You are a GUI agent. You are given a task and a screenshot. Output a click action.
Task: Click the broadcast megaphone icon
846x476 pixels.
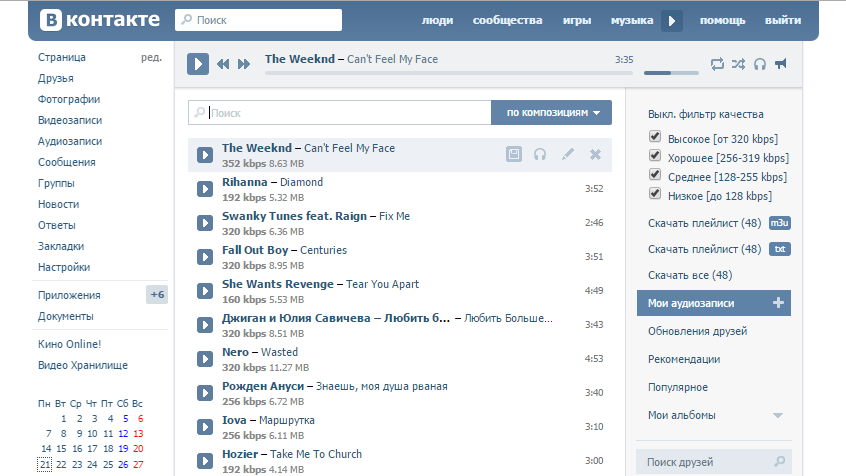[781, 64]
